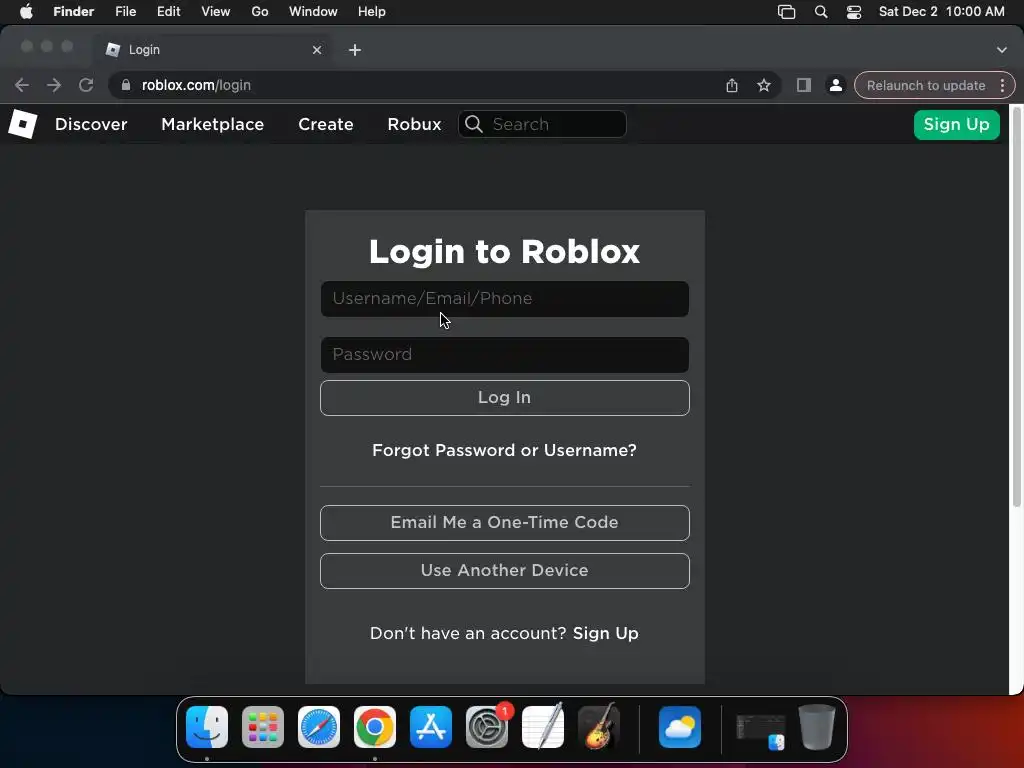Viewport: 1024px width, 768px height.
Task: Share this page using the share icon
Action: 732,86
